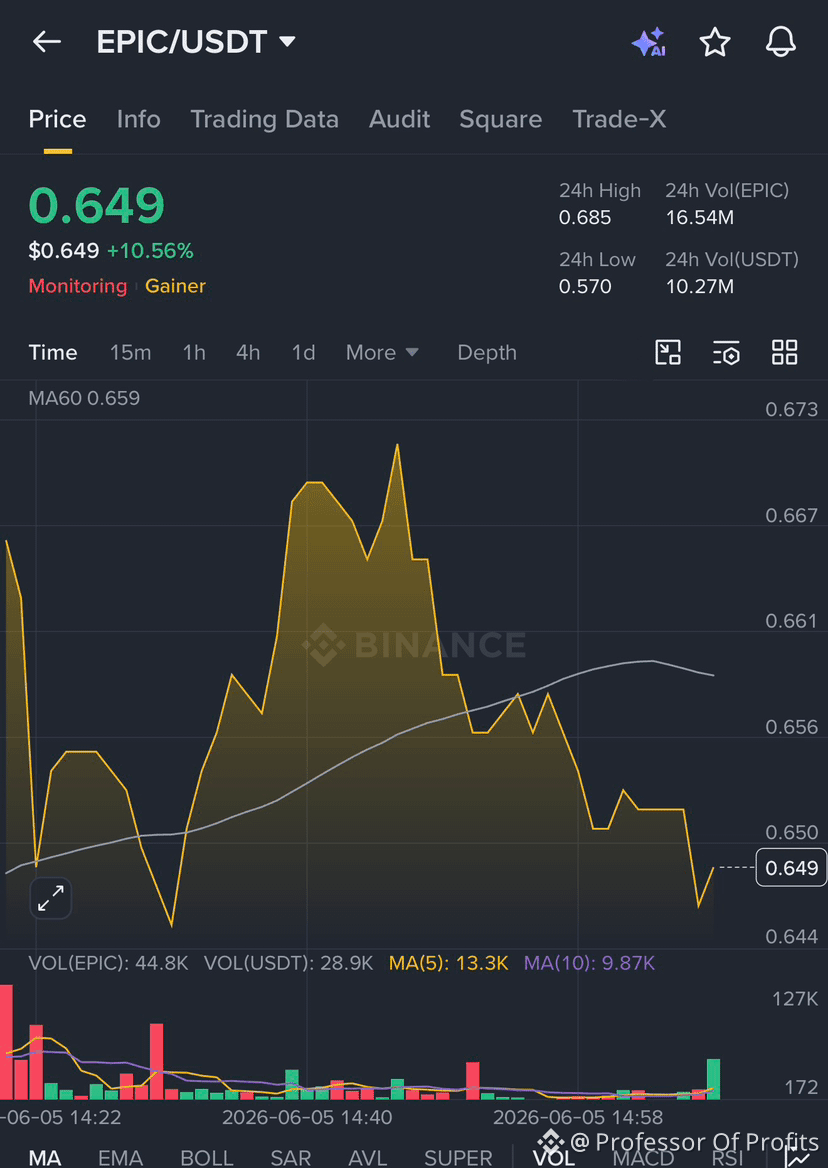
Task: Tap the tallest red volume bar
Action: click(x=6, y=1041)
